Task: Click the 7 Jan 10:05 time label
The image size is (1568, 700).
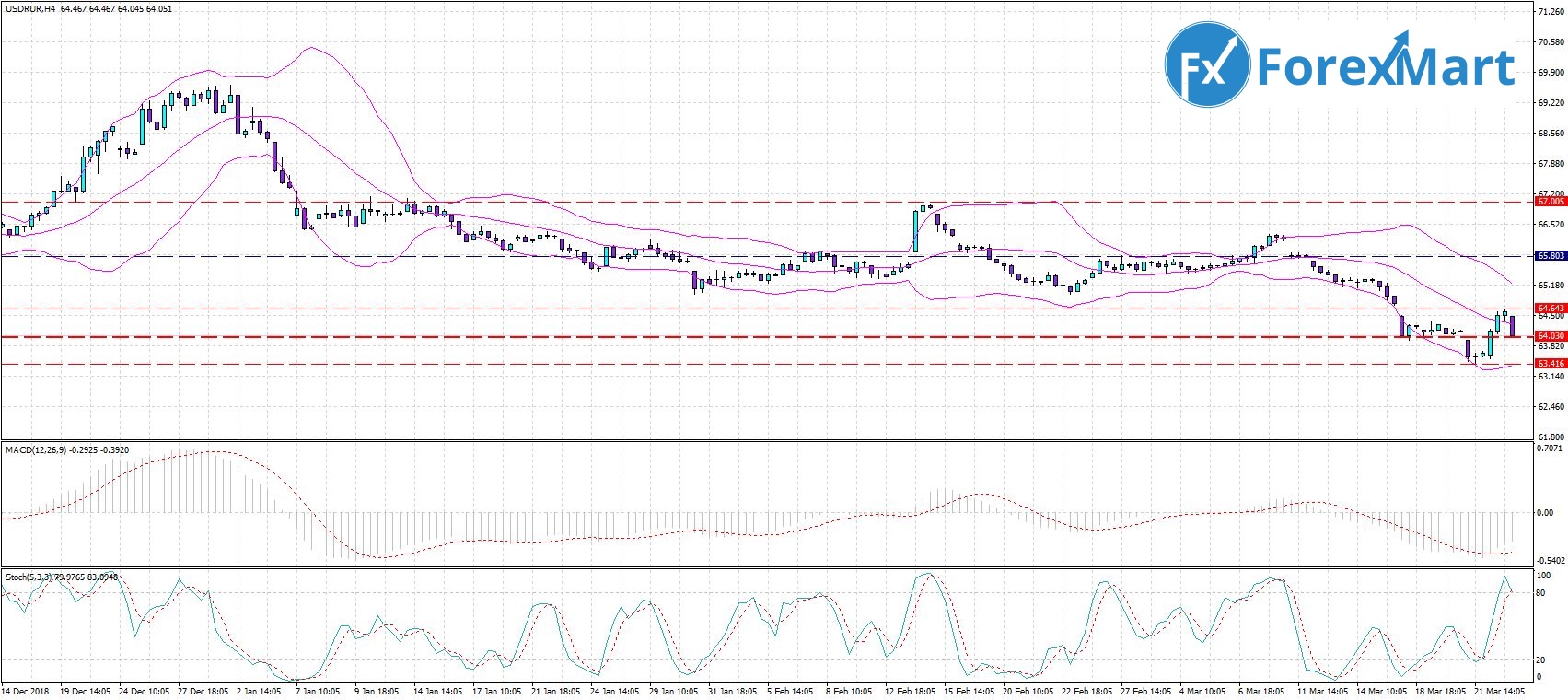Action: click(x=317, y=691)
